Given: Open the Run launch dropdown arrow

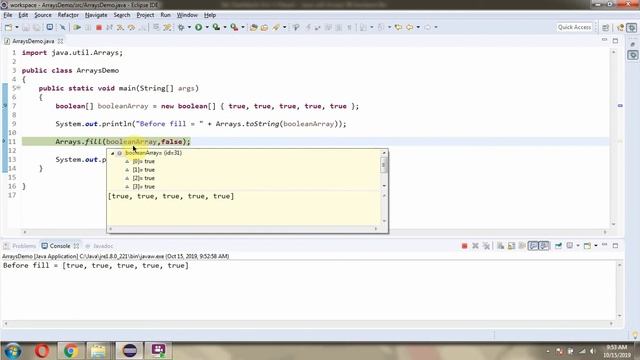Looking at the screenshot, I should (x=207, y=27).
